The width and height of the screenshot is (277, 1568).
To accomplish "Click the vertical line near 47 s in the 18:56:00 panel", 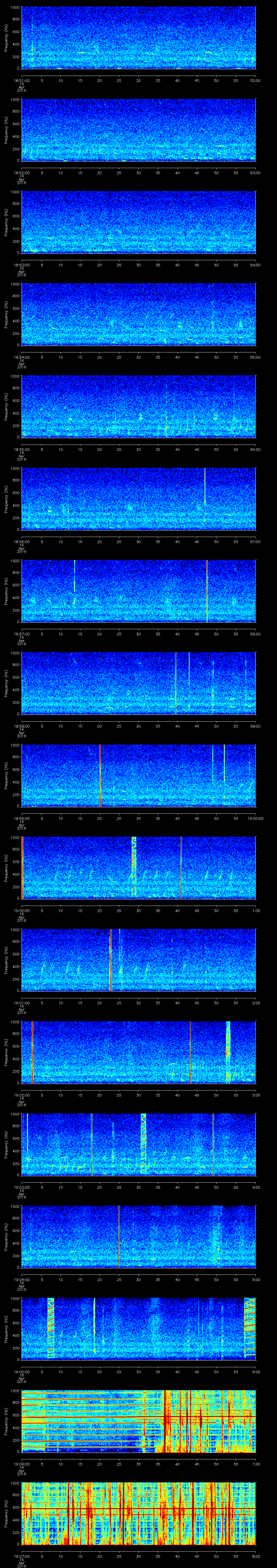I will click(x=205, y=487).
